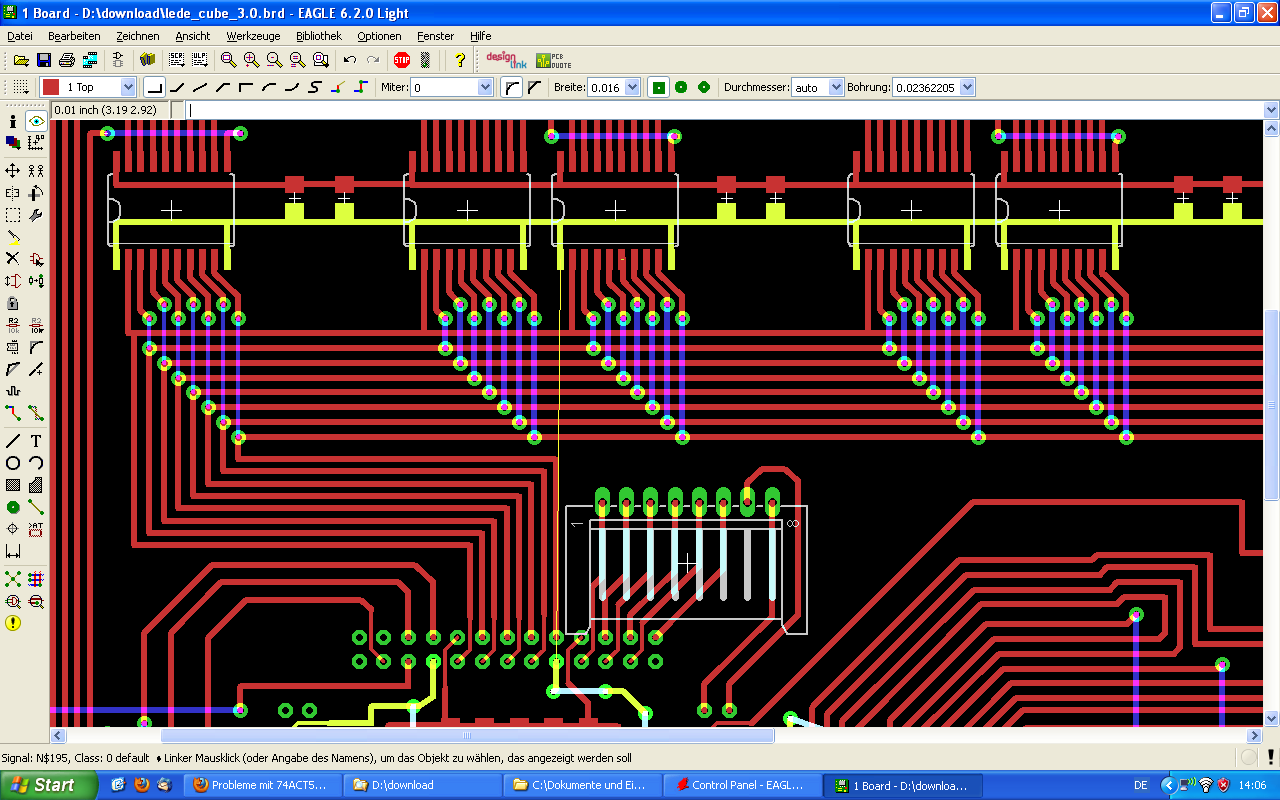Expand the Breite width dropdown

(633, 87)
